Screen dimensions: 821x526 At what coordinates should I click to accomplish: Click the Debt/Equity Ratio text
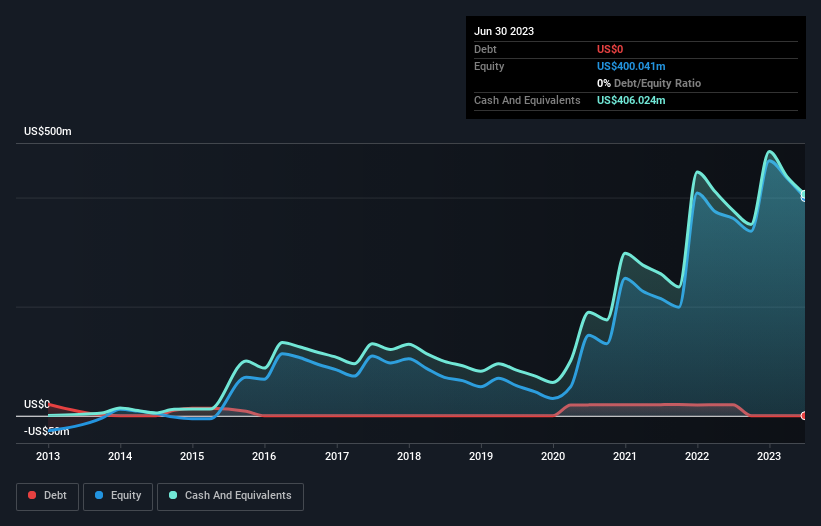click(x=657, y=83)
